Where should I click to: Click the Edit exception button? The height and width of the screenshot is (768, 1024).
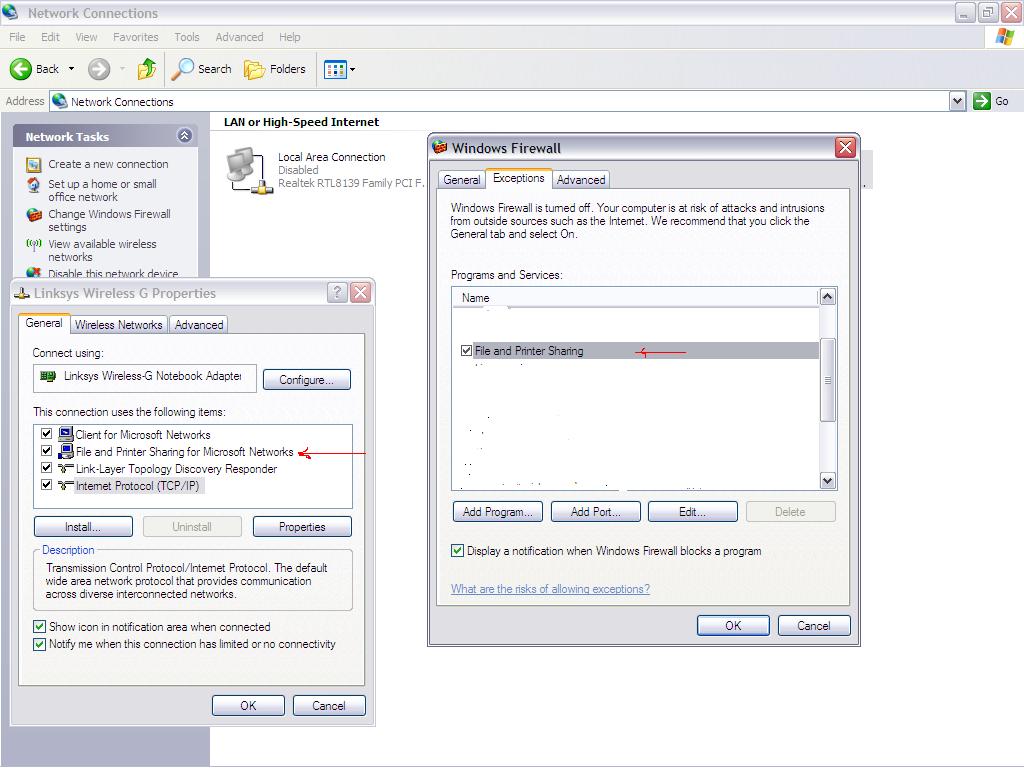692,511
